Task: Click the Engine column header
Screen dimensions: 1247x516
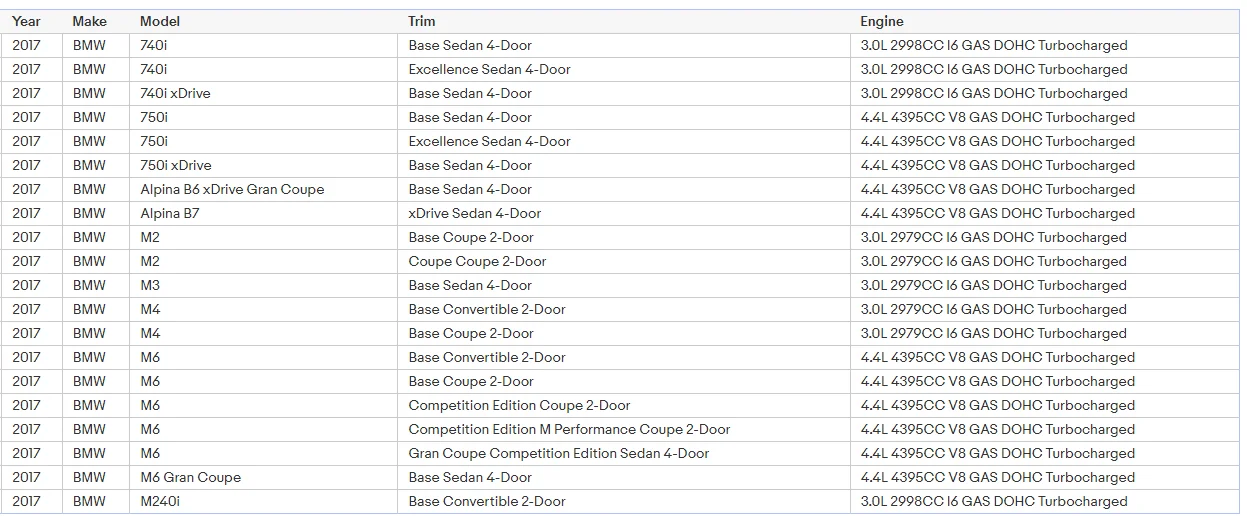Action: [x=881, y=21]
